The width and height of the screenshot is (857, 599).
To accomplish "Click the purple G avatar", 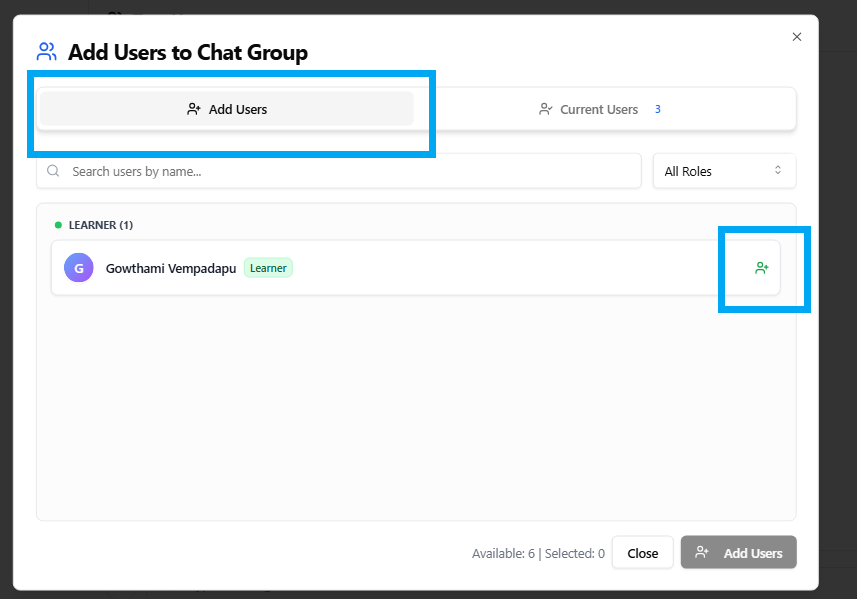I will click(x=79, y=268).
